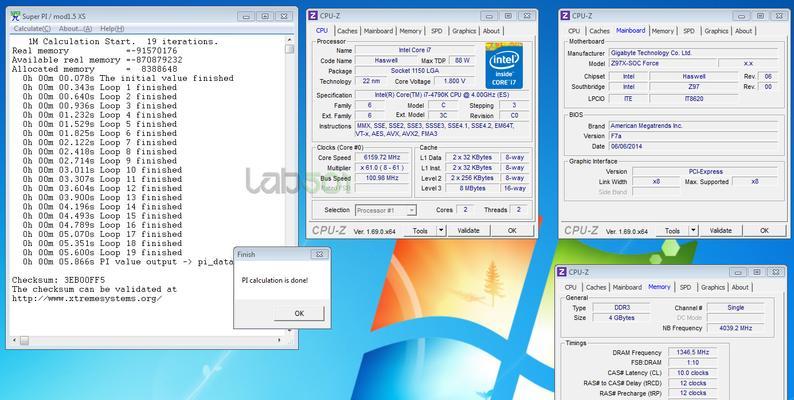Screen dimensions: 794x400
Task: Click the DRAM Frequency 1346.5 MHz field
Action: coord(693,352)
